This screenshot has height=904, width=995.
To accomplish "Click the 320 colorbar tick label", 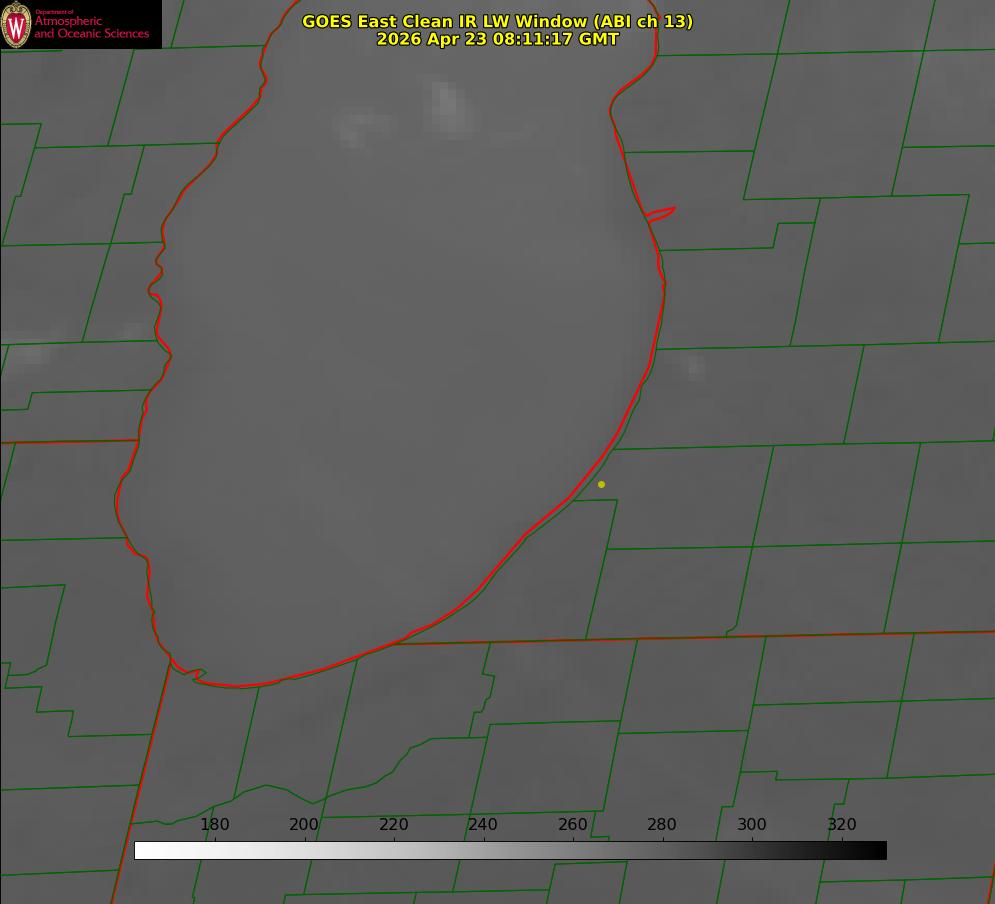I will (842, 824).
